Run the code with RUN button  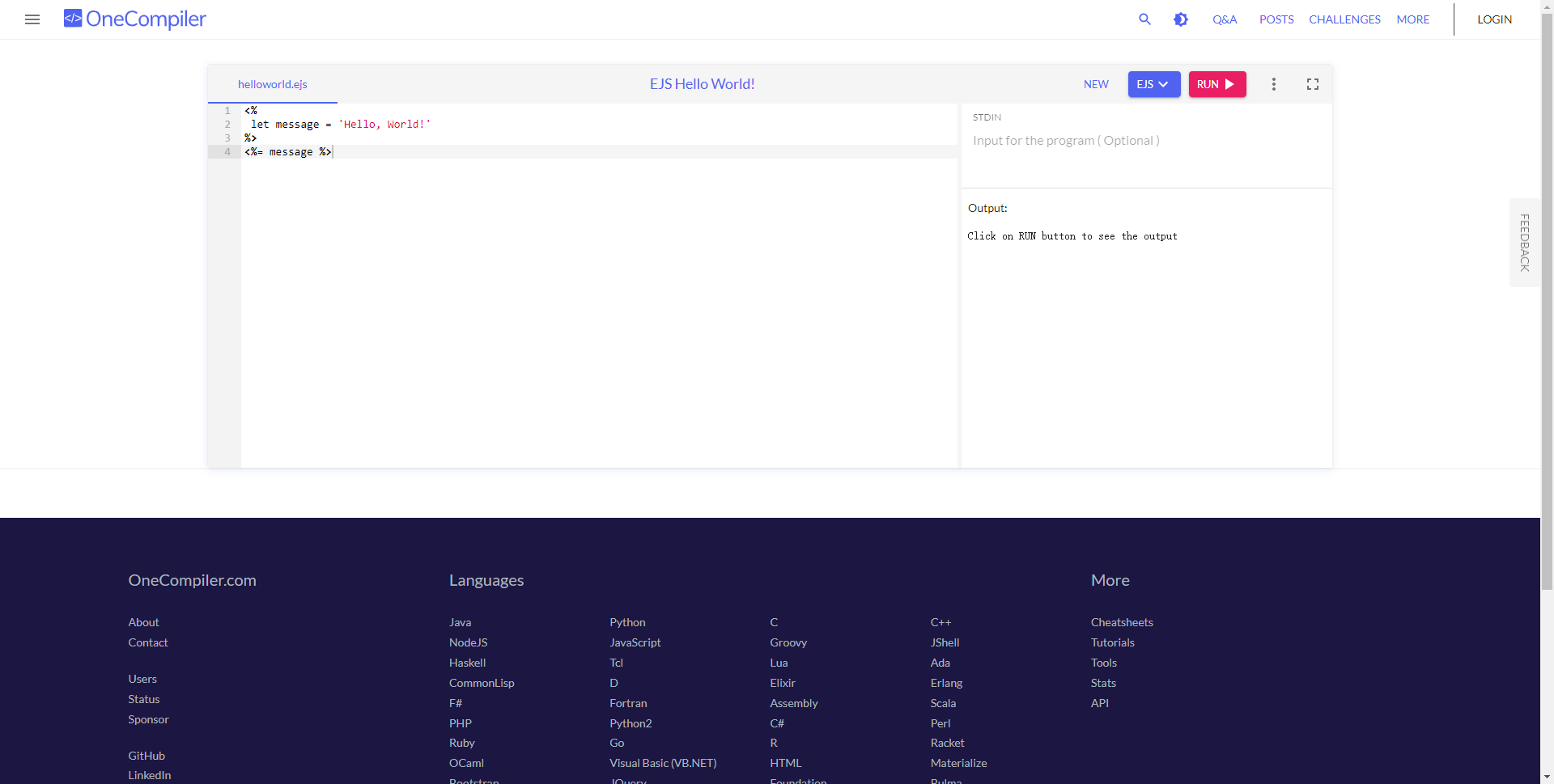coord(1216,84)
